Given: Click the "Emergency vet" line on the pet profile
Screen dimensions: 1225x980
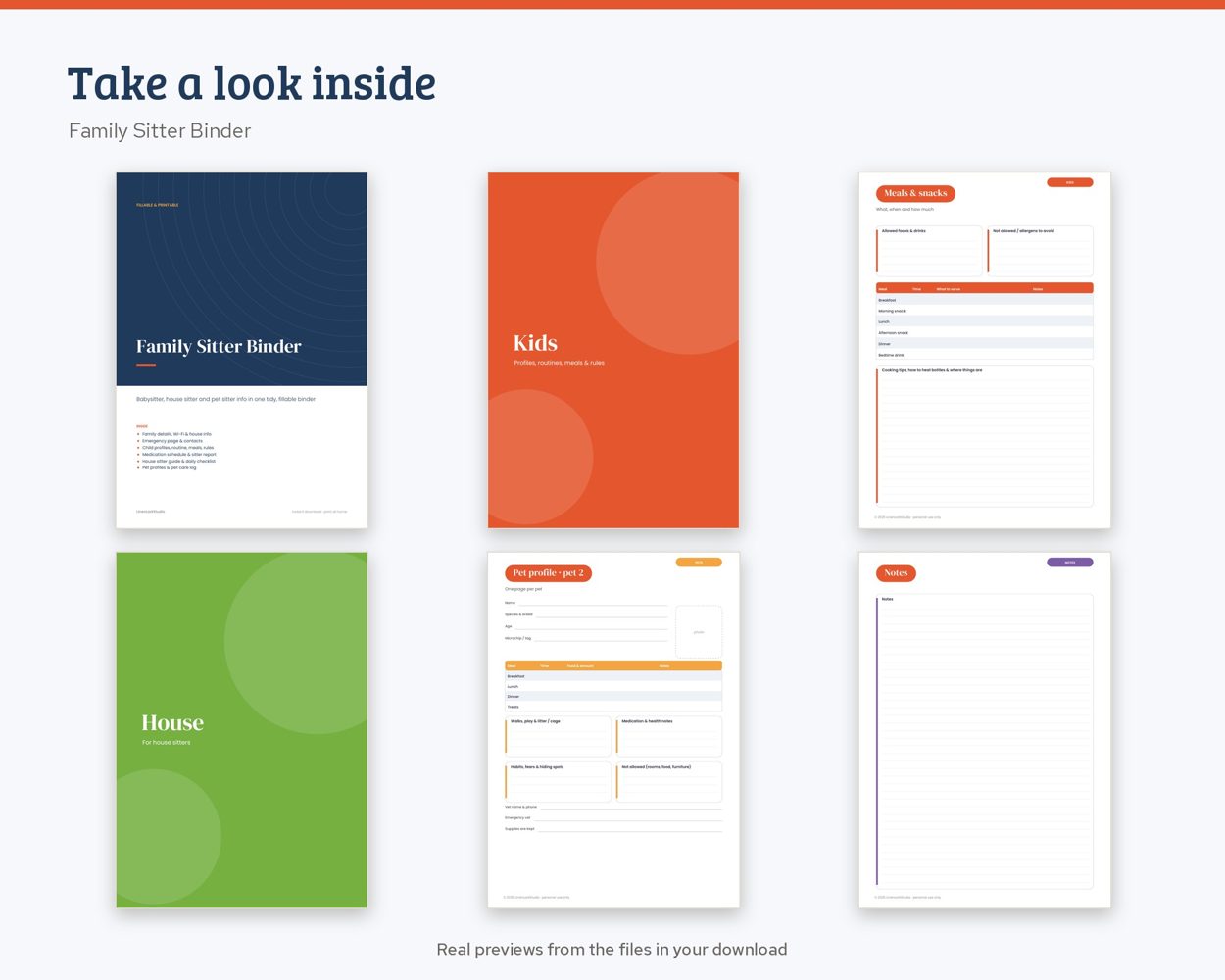Looking at the screenshot, I should click(x=613, y=817).
